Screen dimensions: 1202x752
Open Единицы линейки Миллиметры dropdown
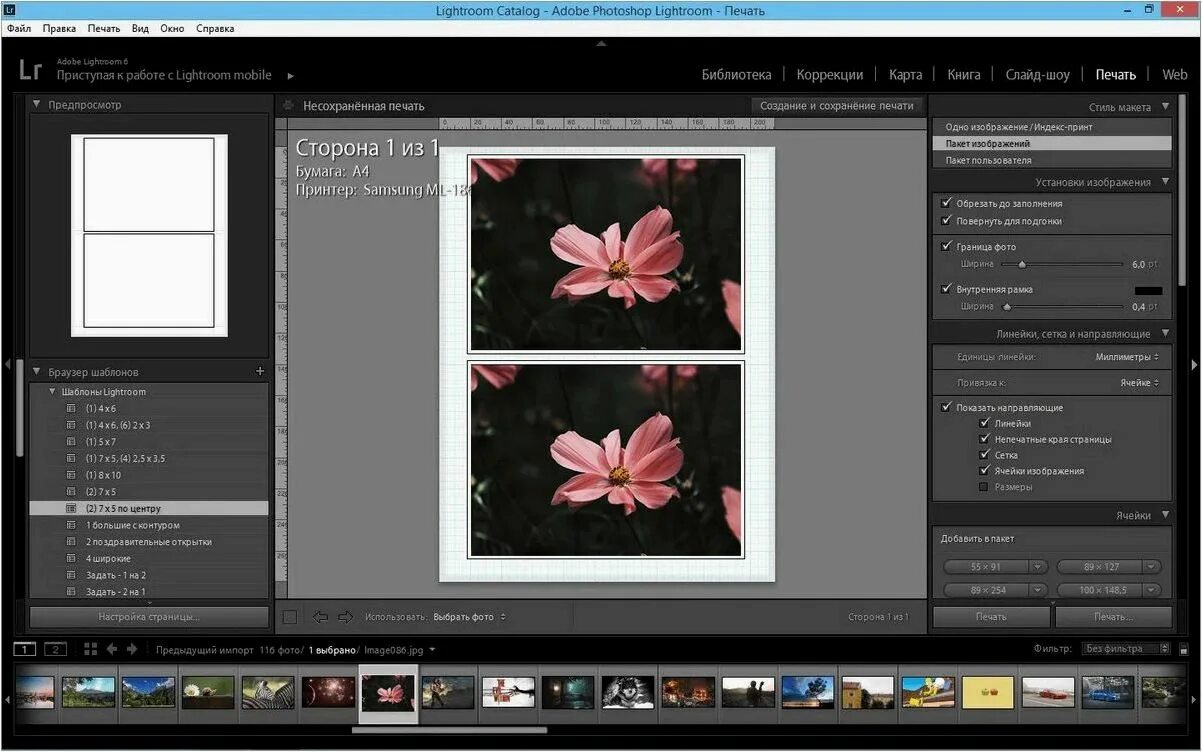[1127, 357]
